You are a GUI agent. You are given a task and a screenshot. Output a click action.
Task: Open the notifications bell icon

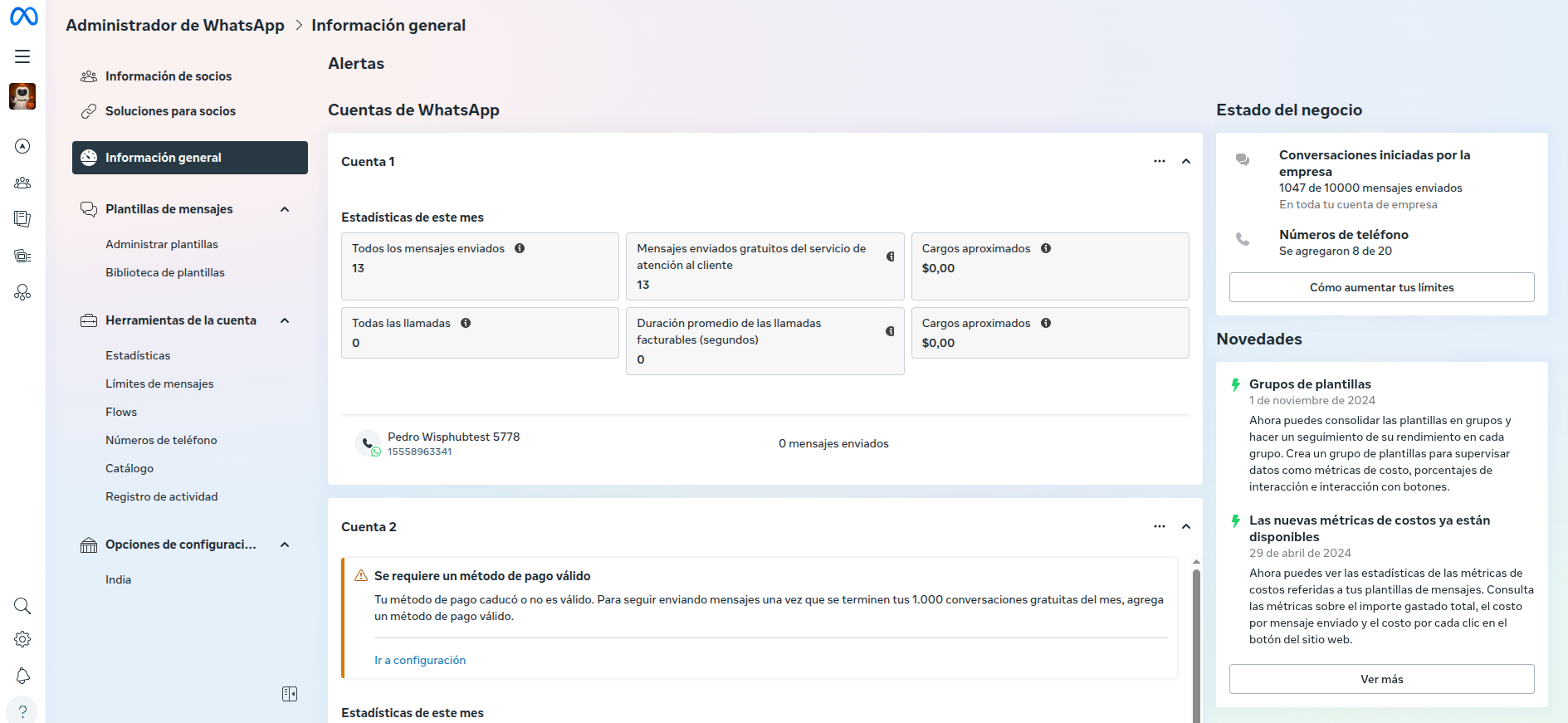tap(22, 676)
